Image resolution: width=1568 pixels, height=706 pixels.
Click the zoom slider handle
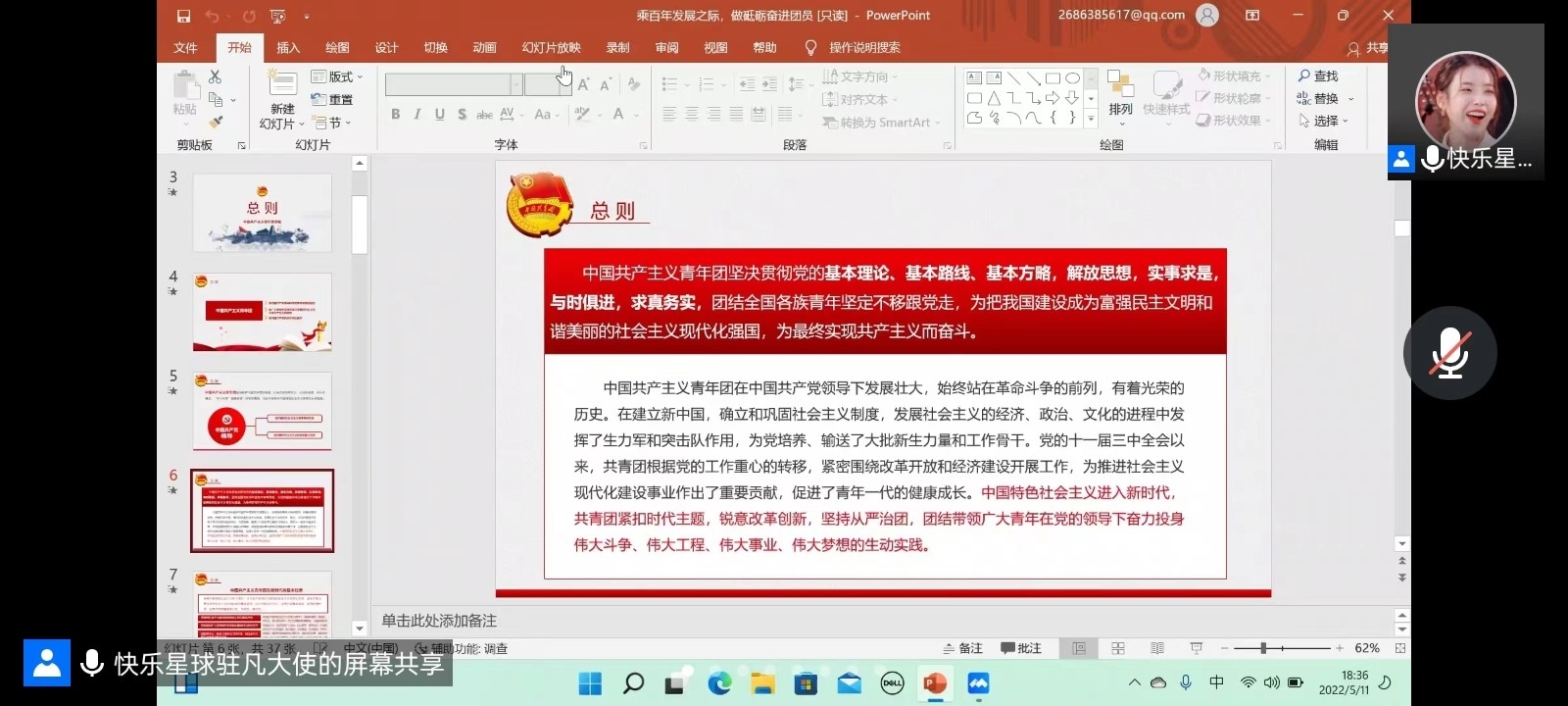[1263, 648]
